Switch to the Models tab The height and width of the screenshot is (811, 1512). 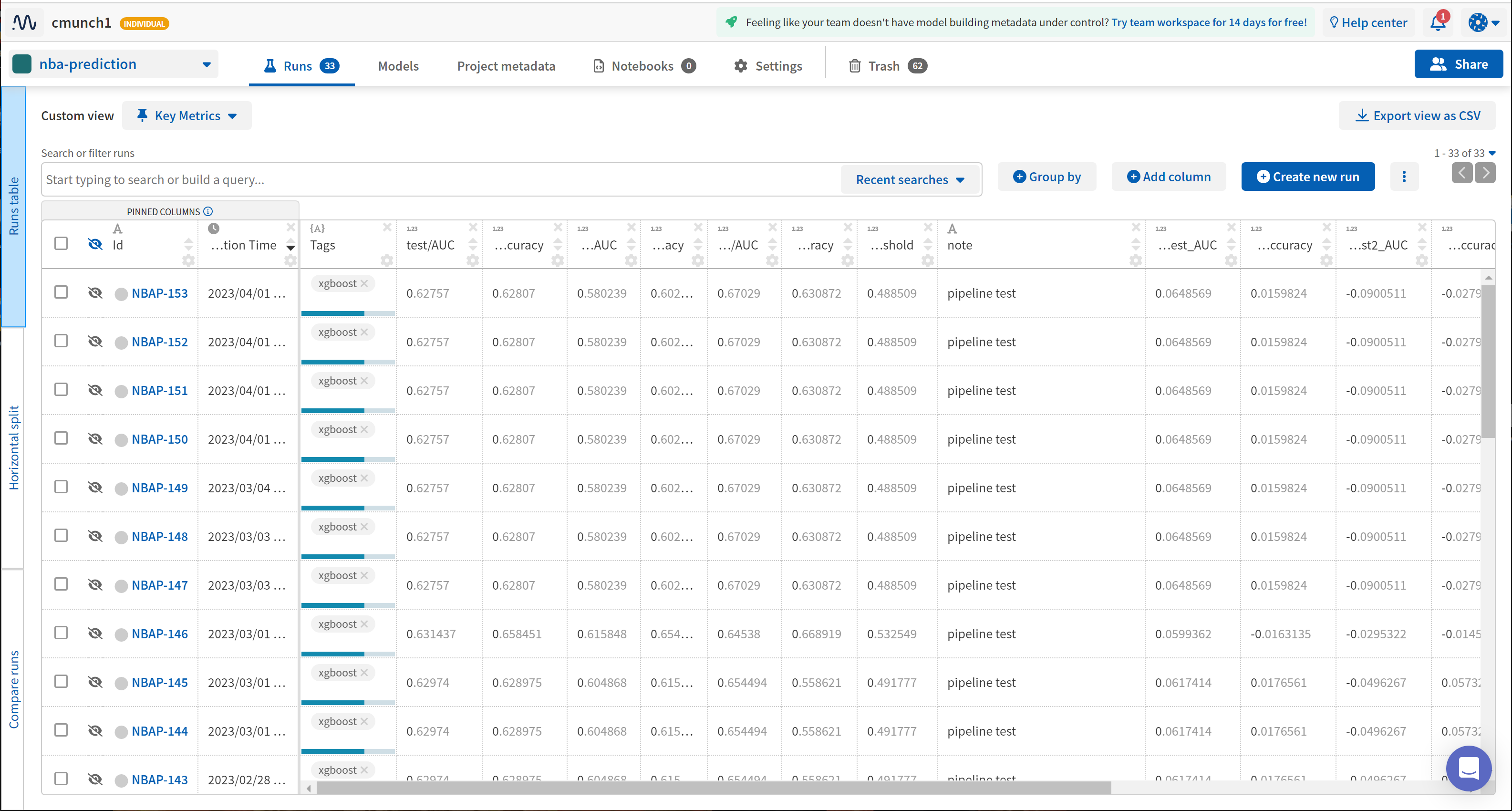pyautogui.click(x=398, y=66)
